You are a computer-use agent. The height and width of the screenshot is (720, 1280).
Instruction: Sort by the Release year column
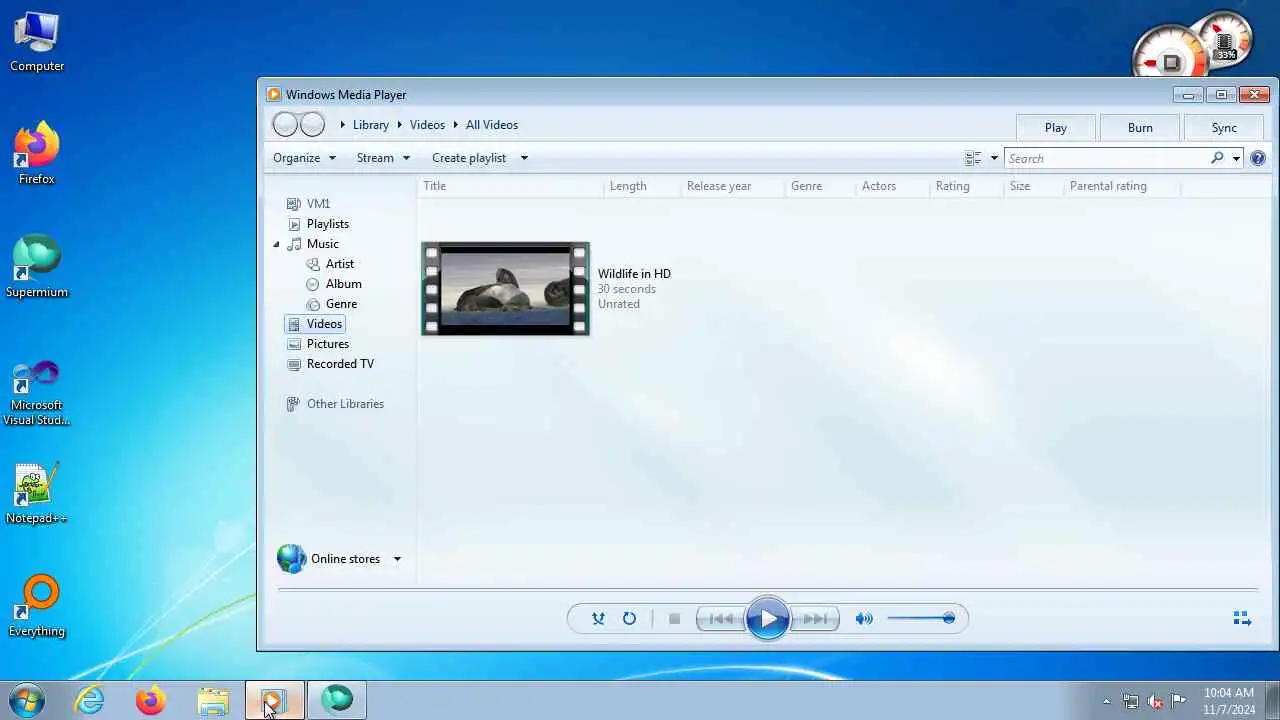coord(719,186)
